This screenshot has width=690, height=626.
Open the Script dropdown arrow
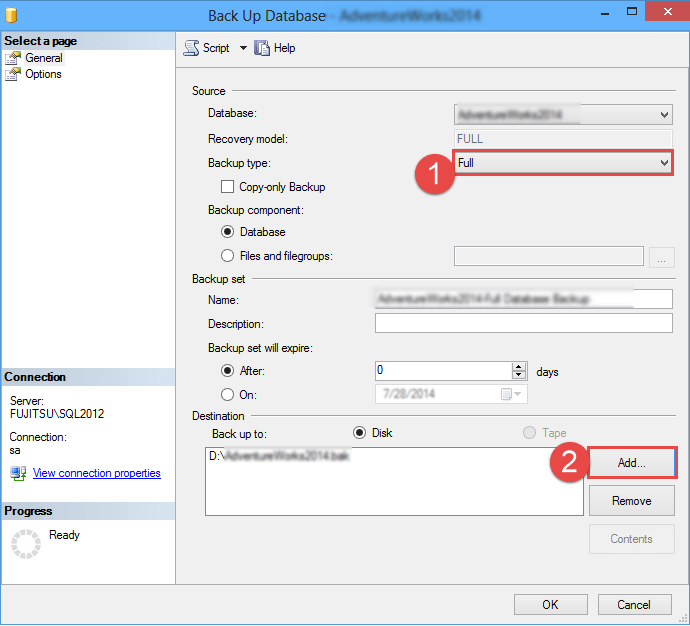tap(243, 48)
